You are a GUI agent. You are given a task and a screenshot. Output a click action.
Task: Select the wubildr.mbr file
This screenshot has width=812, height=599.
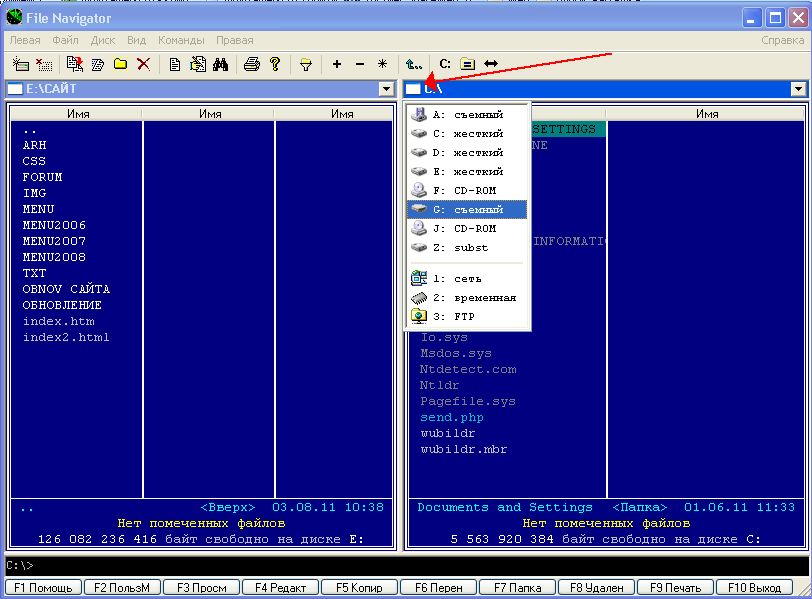click(x=463, y=449)
